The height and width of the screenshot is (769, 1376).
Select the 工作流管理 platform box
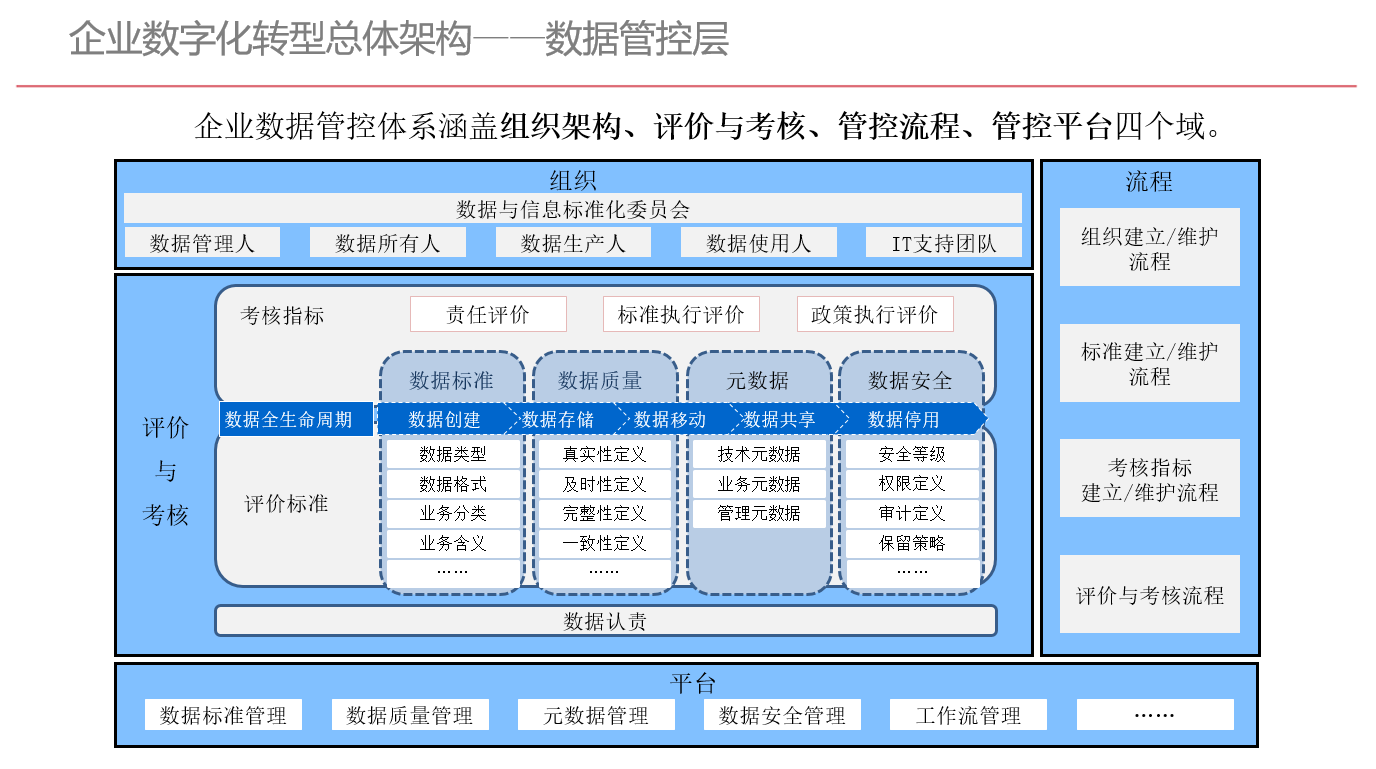[x=969, y=715]
